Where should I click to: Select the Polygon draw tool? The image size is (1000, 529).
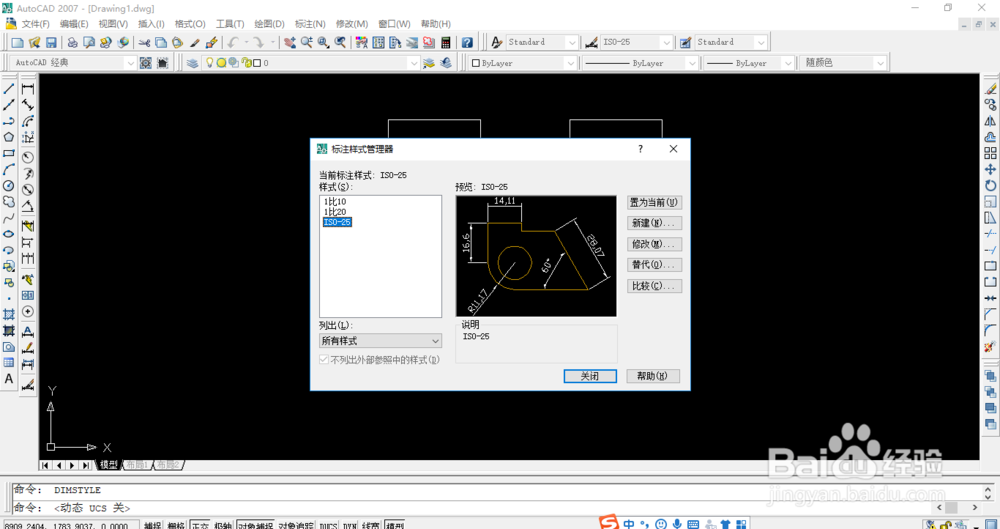point(9,137)
